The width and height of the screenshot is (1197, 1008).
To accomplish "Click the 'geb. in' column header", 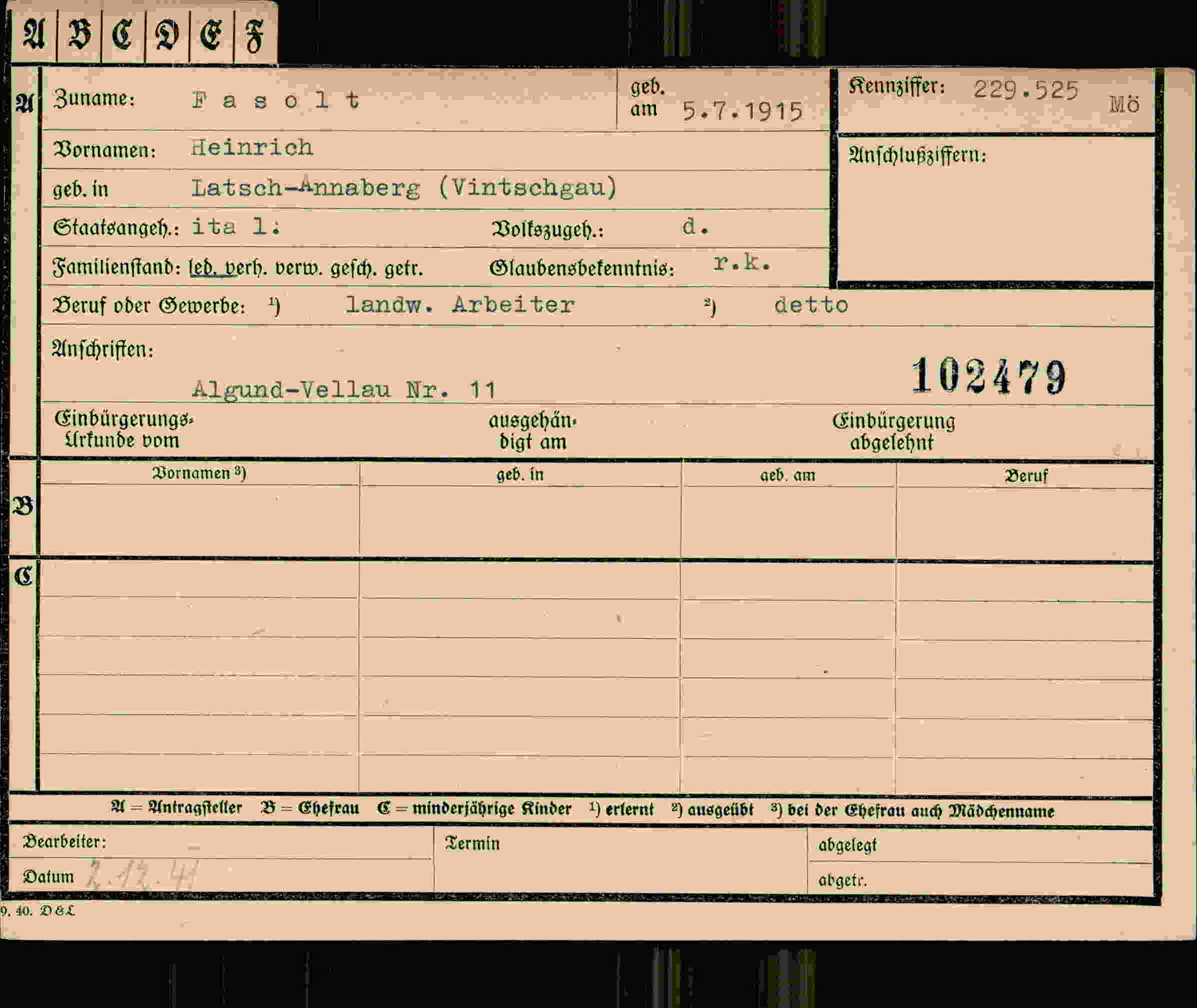I will coord(519,474).
